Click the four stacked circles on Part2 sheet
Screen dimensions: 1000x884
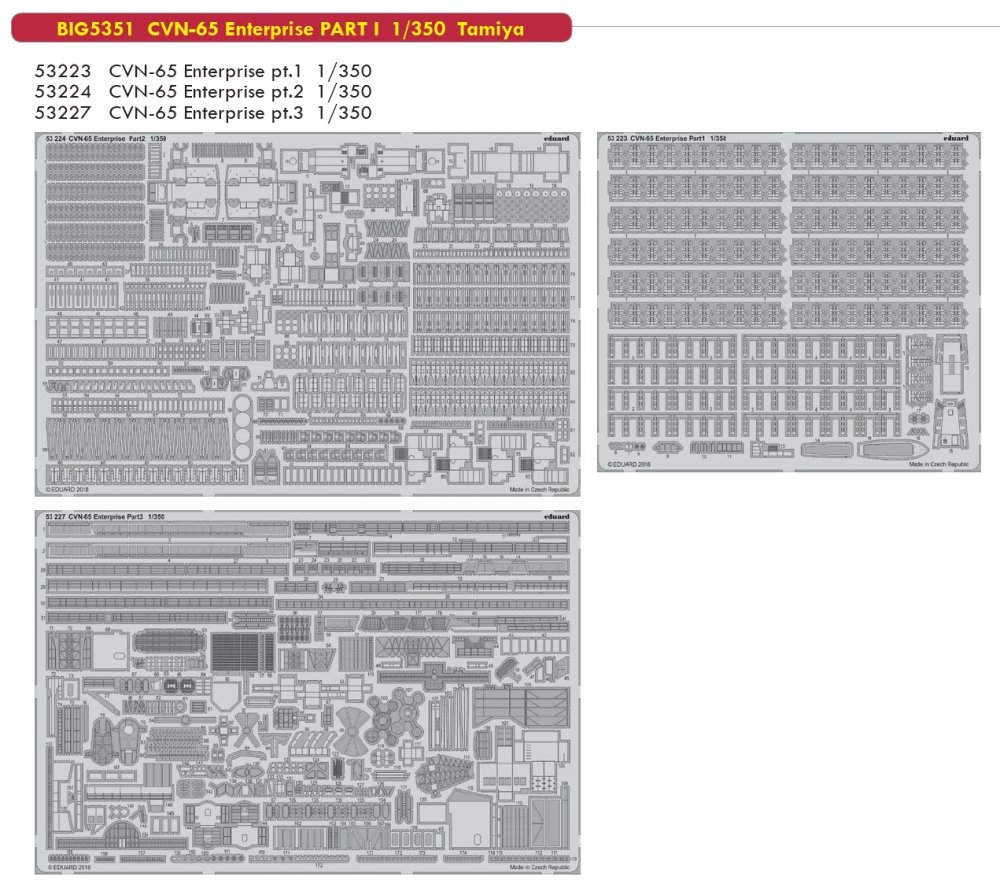coord(244,428)
